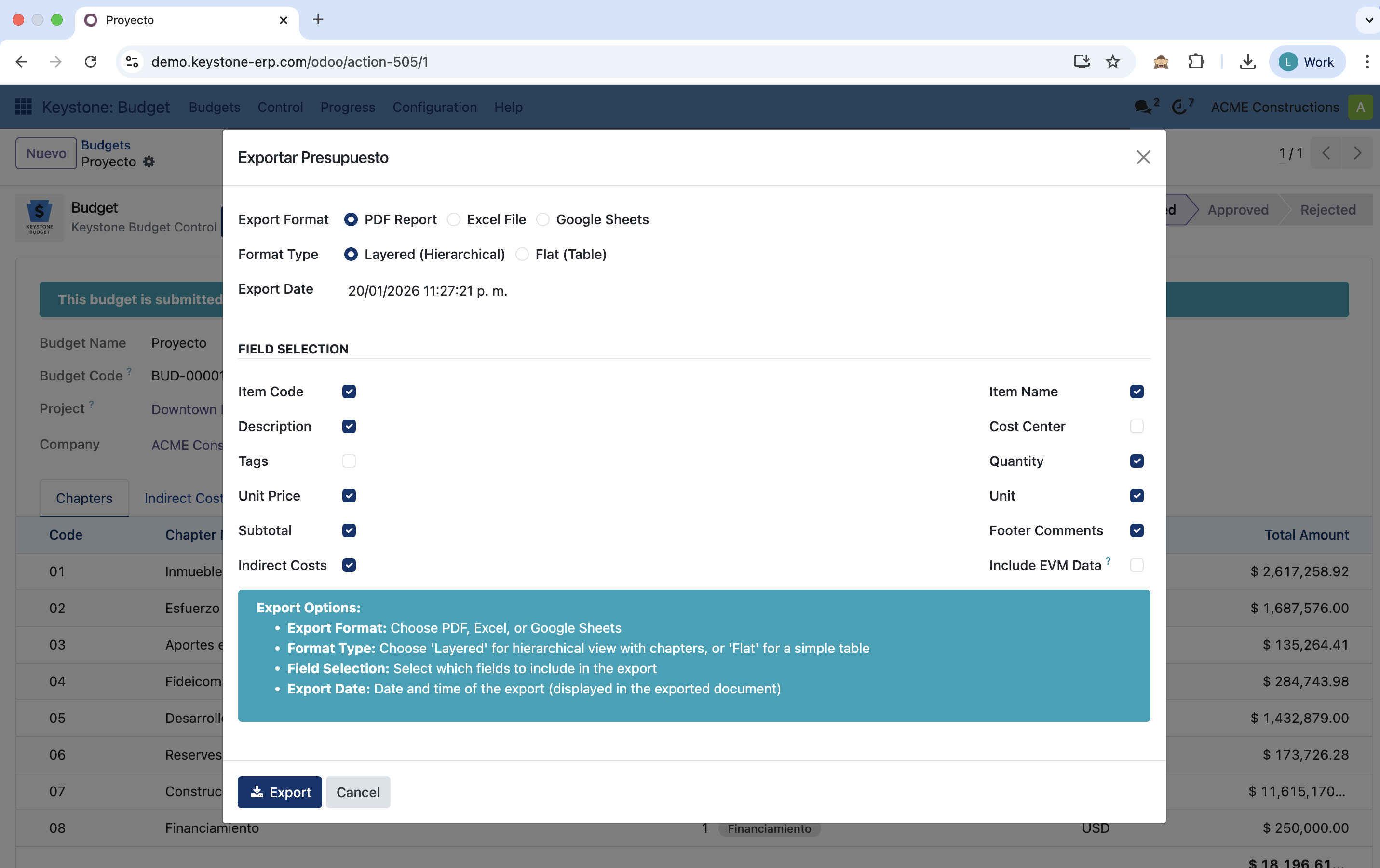Image resolution: width=1380 pixels, height=868 pixels.
Task: Close the Exportar Presupuesto dialog
Action: tap(1143, 157)
